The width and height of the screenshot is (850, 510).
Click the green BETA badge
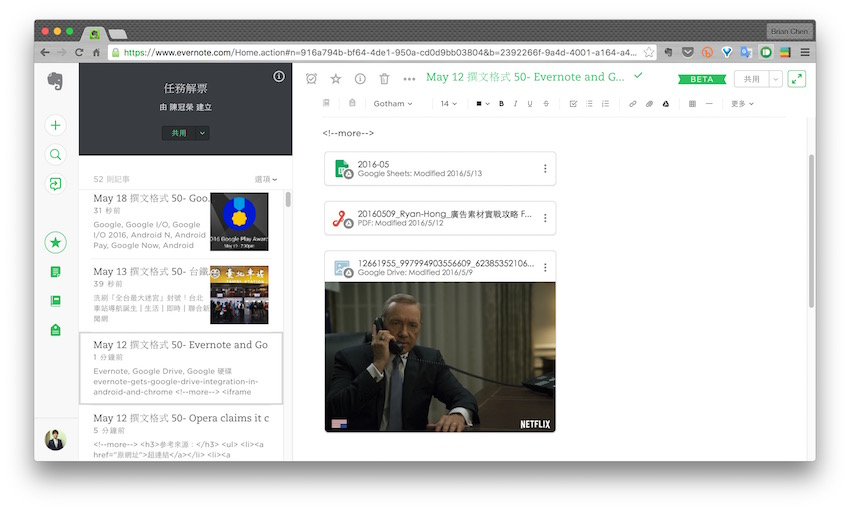[702, 79]
